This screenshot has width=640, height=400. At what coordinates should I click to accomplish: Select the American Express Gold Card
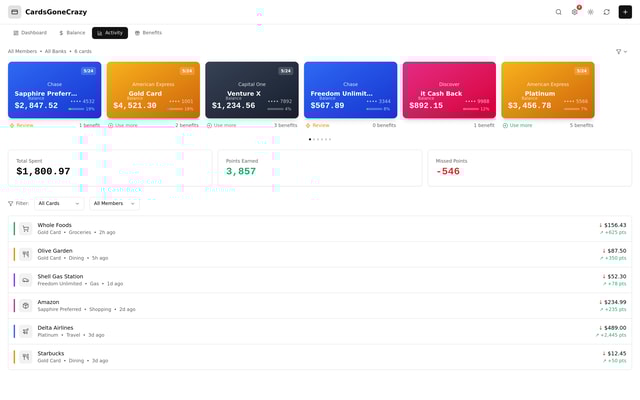(x=153, y=90)
